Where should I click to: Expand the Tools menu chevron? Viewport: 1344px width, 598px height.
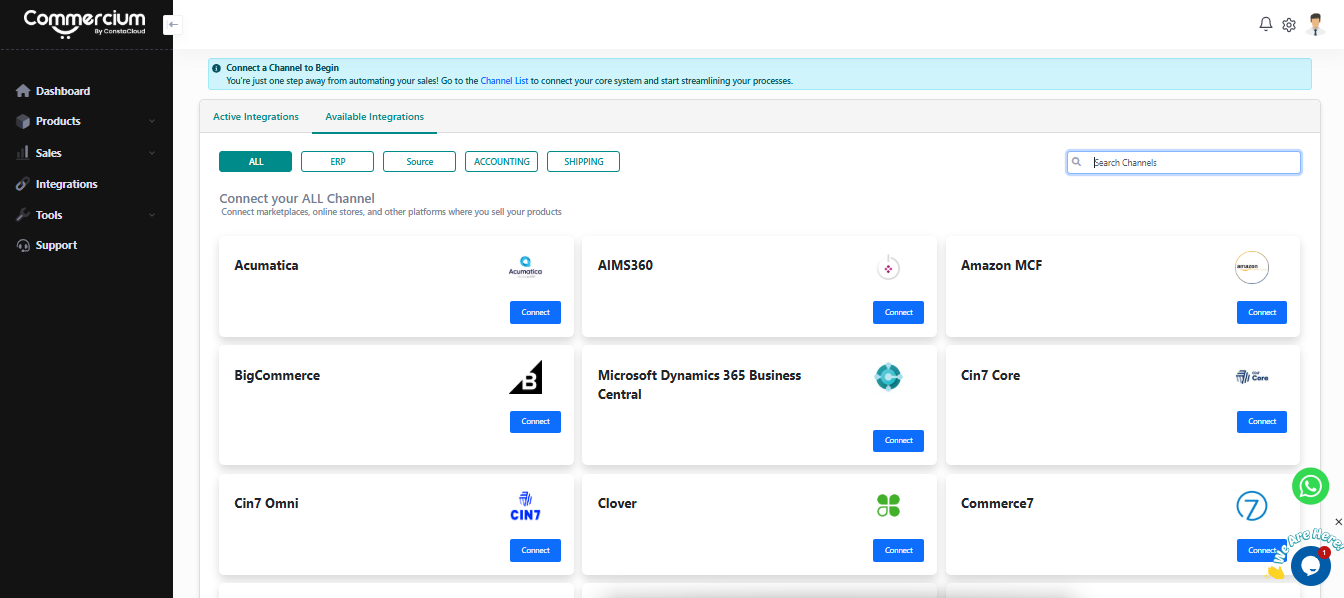(x=152, y=215)
